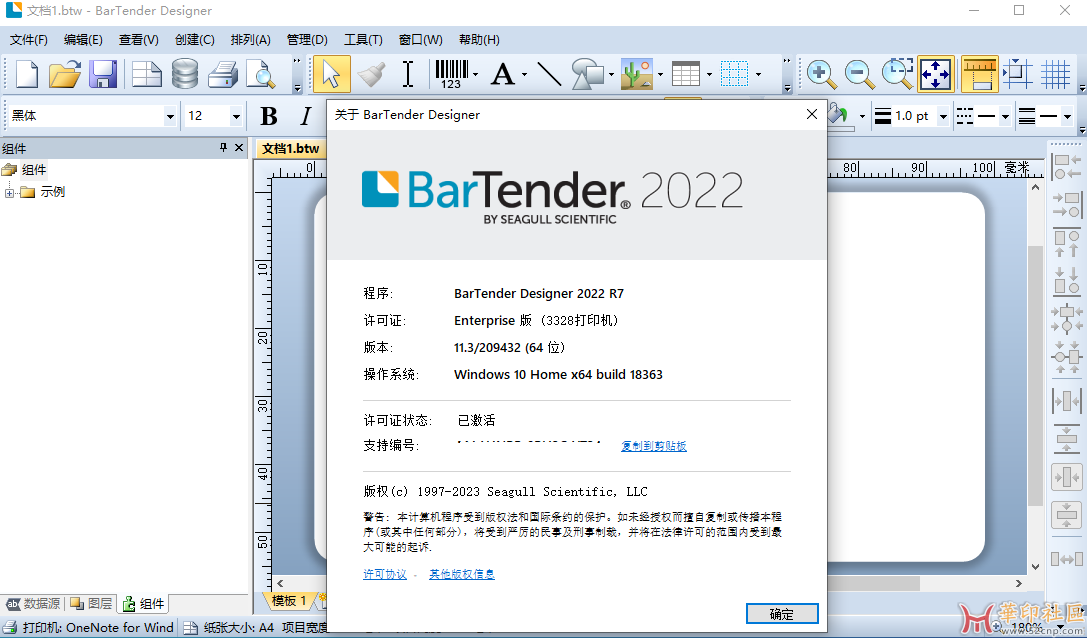Click the align bottom edges icon
Screen dimensions: 1087x638
pos(1066,280)
